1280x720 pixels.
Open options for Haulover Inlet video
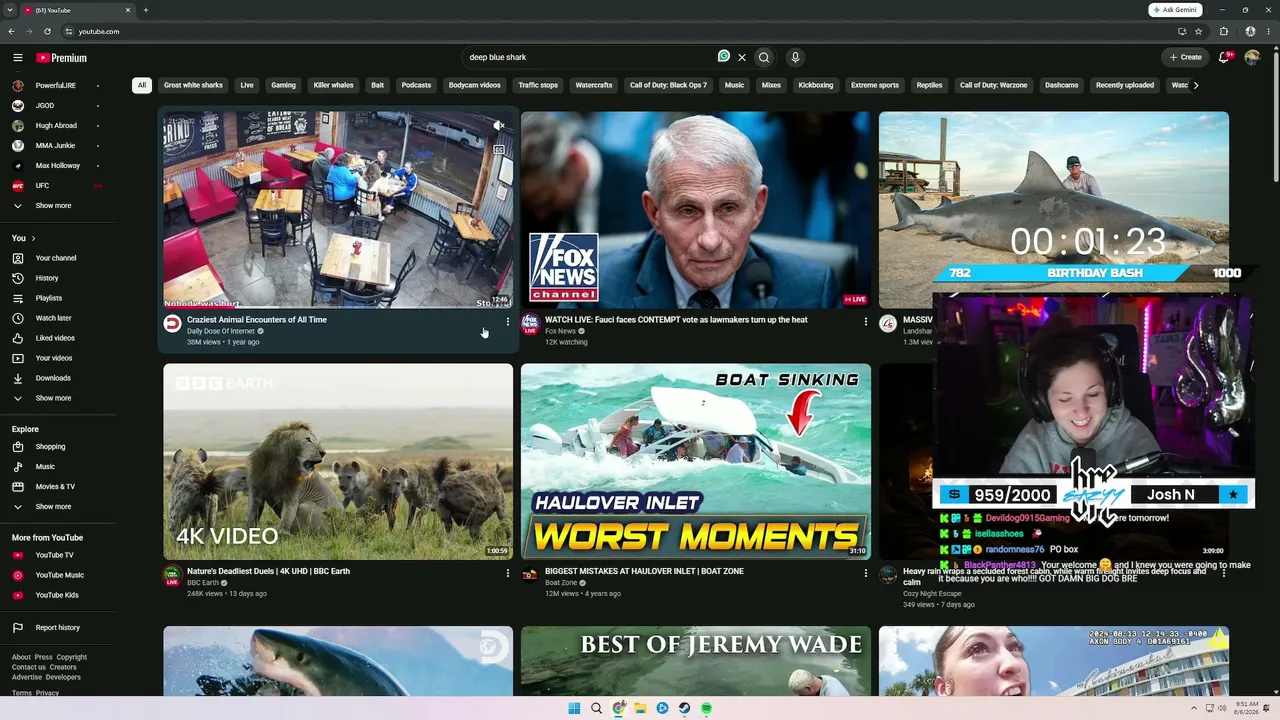coord(866,573)
